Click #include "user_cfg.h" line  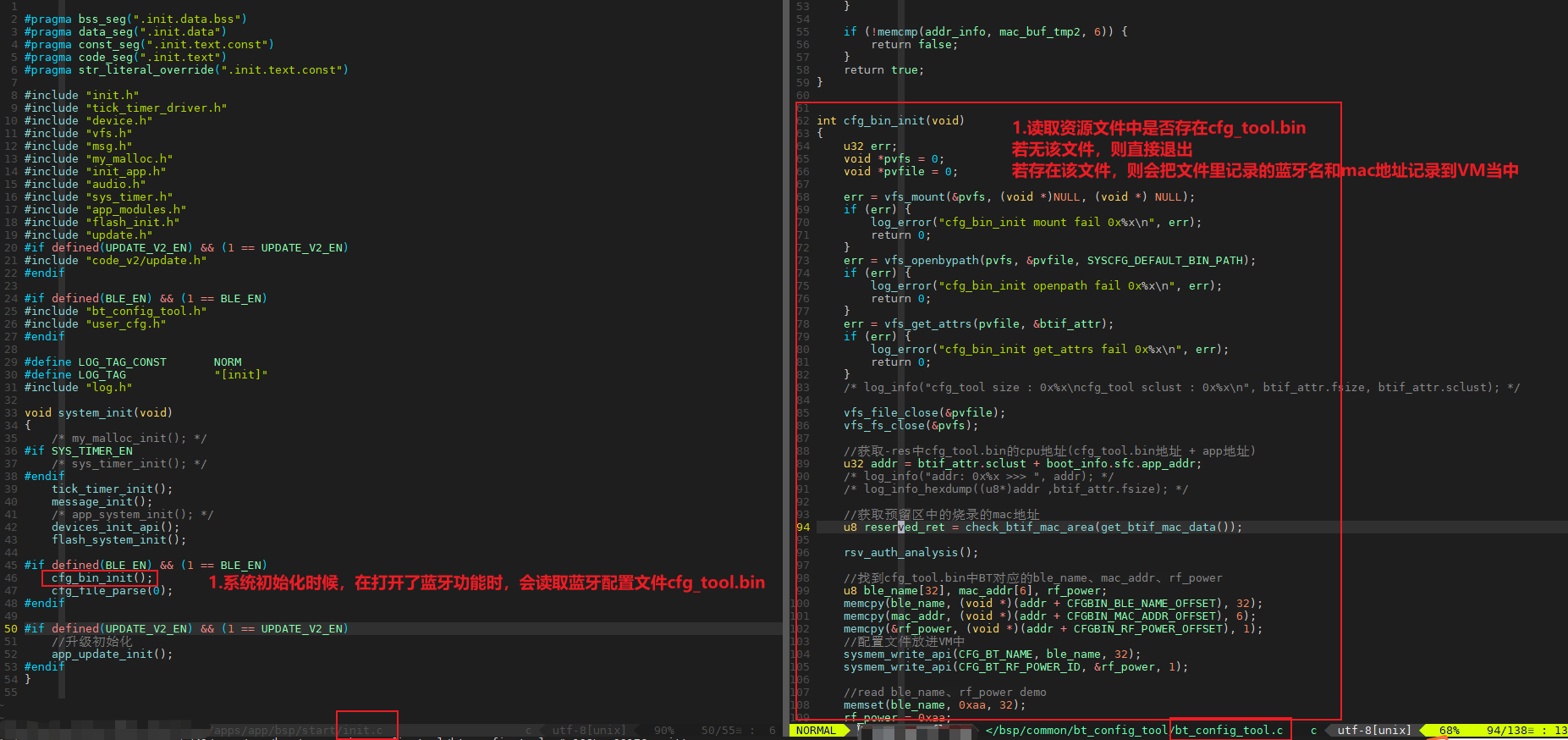click(x=95, y=323)
